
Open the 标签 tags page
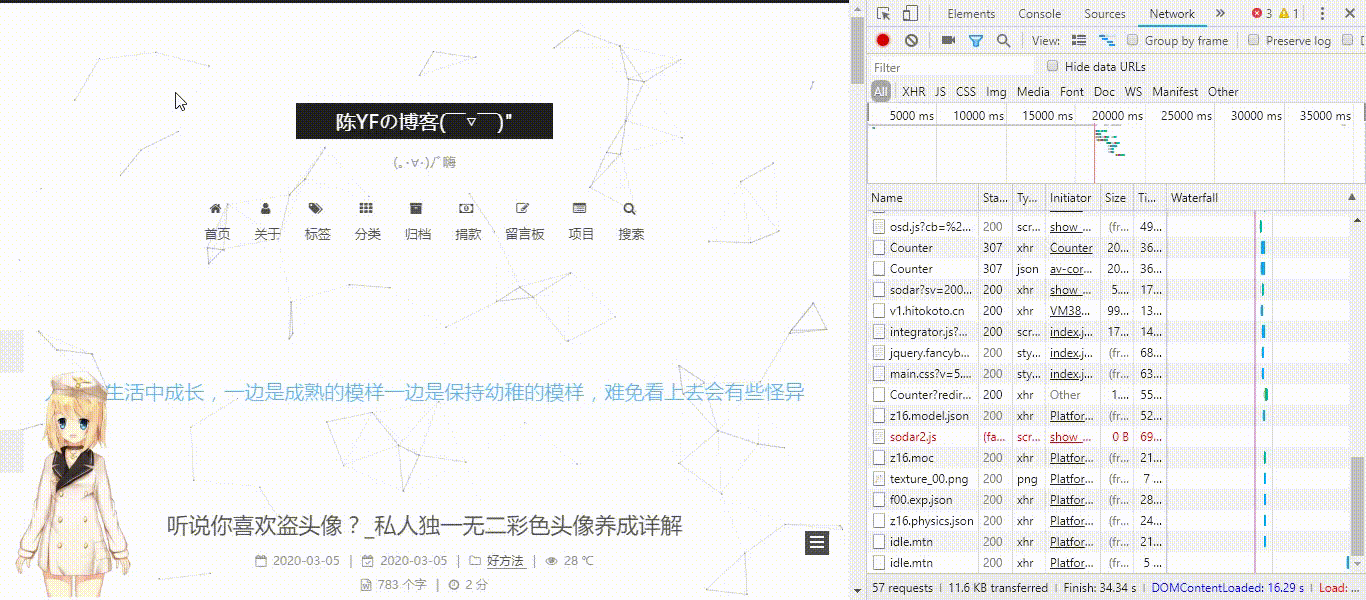click(x=318, y=221)
